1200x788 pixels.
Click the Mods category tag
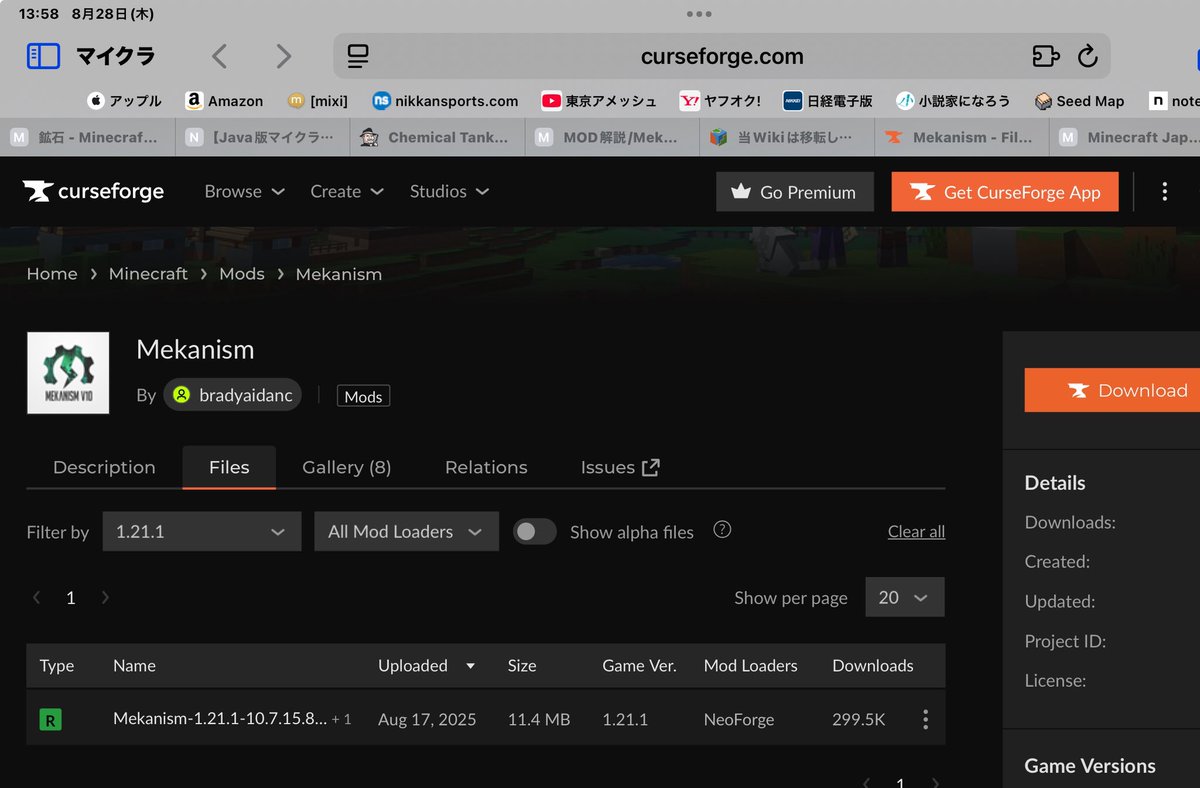(x=363, y=396)
